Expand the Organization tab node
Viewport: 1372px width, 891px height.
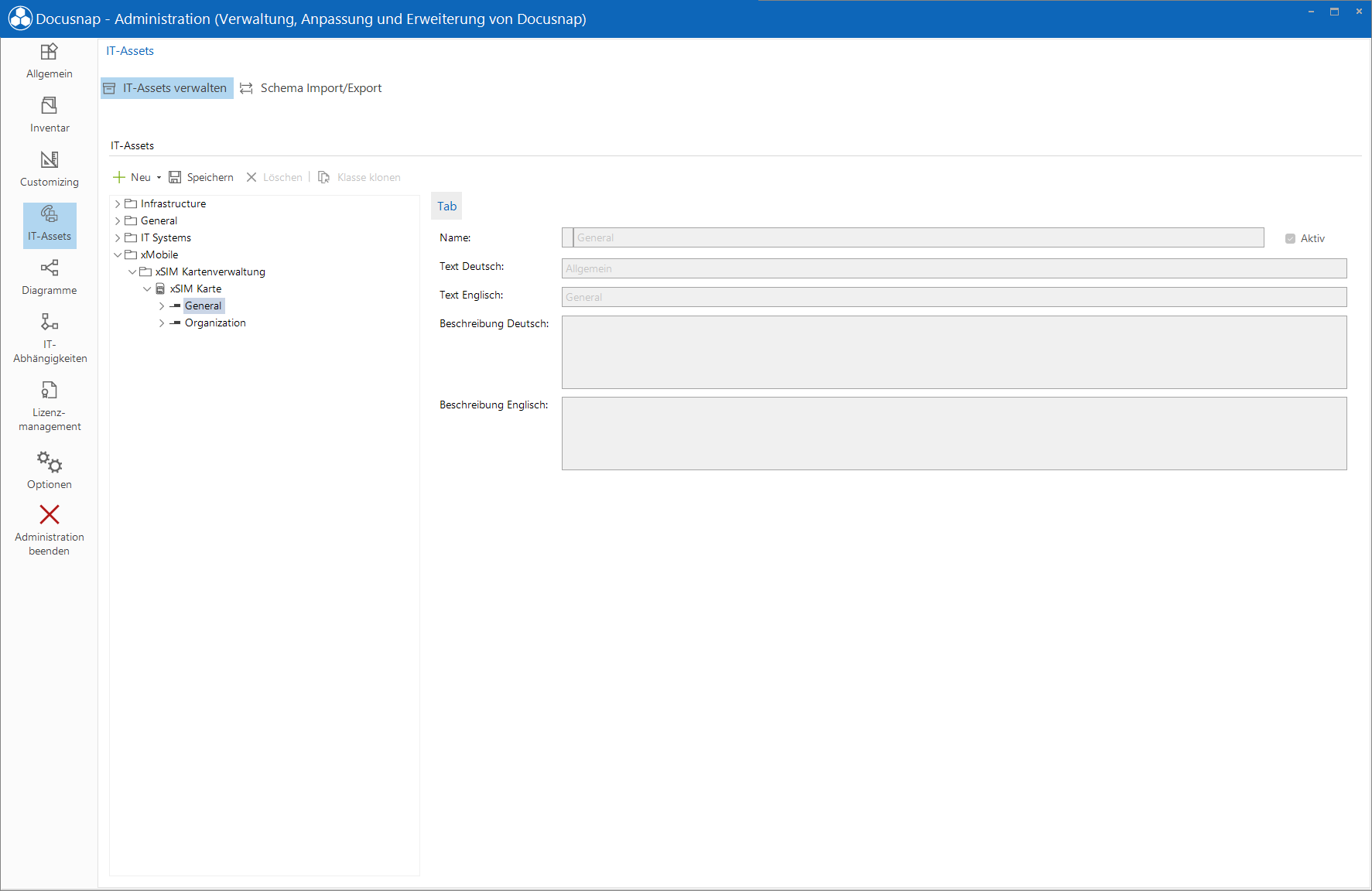pos(162,323)
